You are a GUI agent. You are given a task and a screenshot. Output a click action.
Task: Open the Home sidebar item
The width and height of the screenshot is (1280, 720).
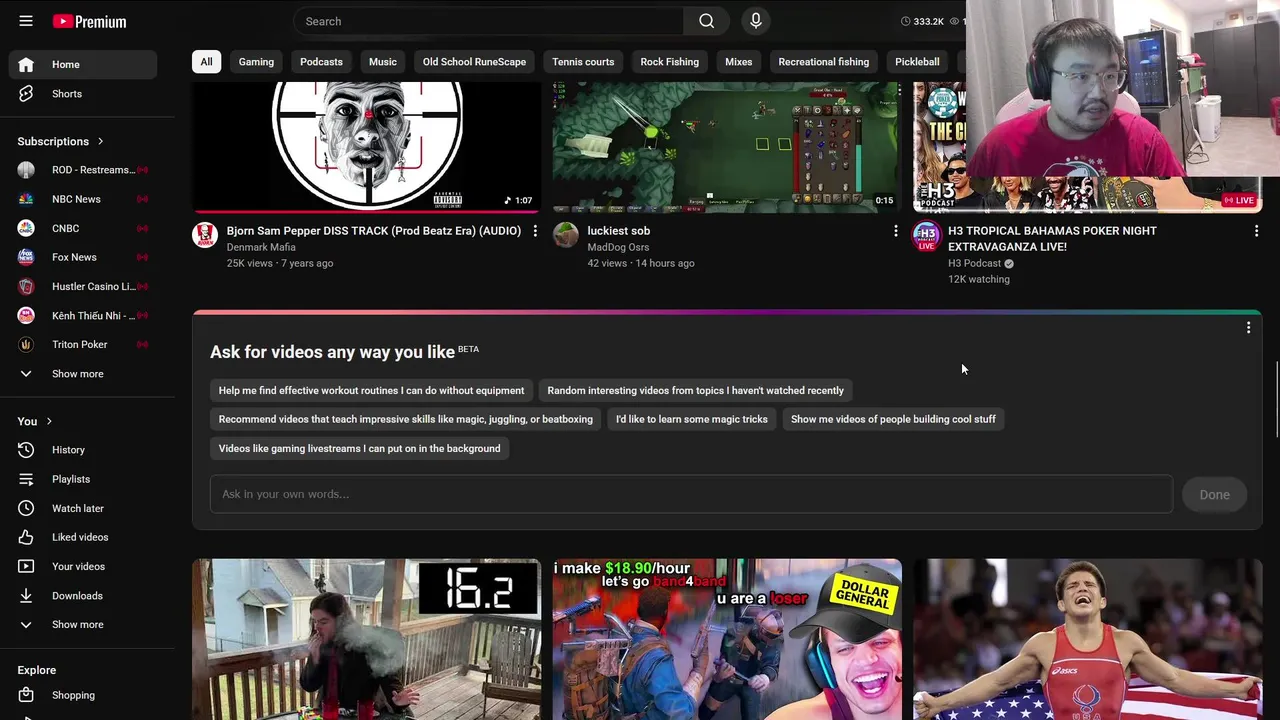point(83,64)
